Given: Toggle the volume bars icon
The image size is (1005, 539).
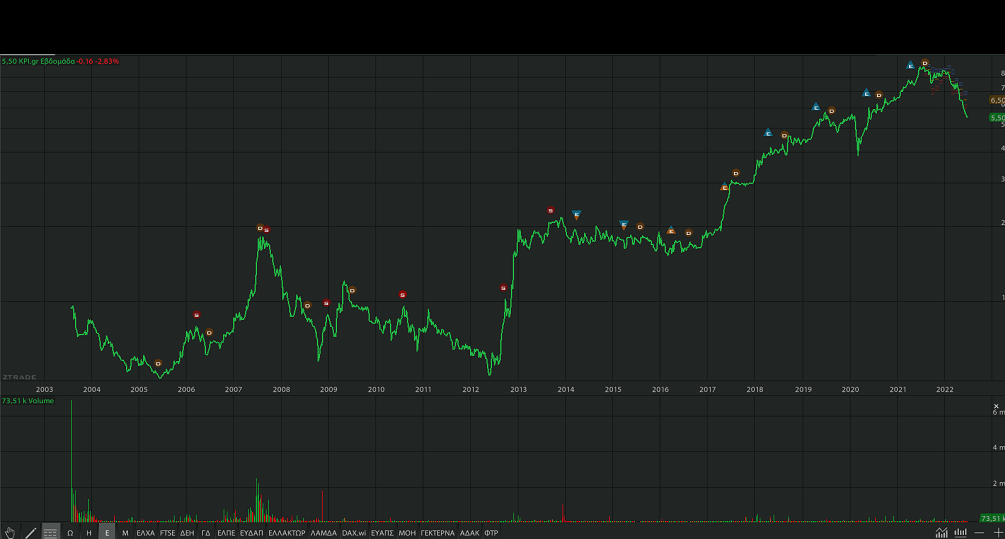Looking at the screenshot, I should point(960,532).
